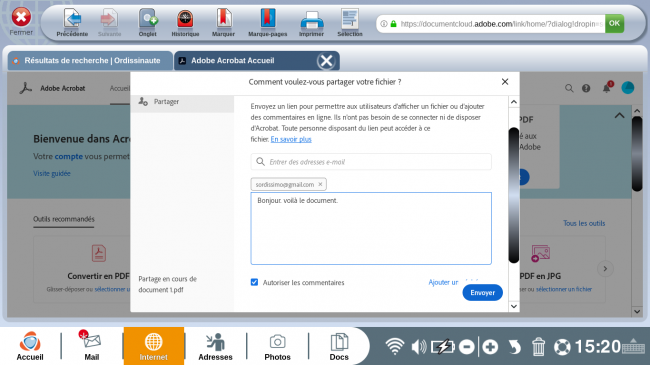Click the email addresses input field
This screenshot has width=650, height=365.
(371, 162)
